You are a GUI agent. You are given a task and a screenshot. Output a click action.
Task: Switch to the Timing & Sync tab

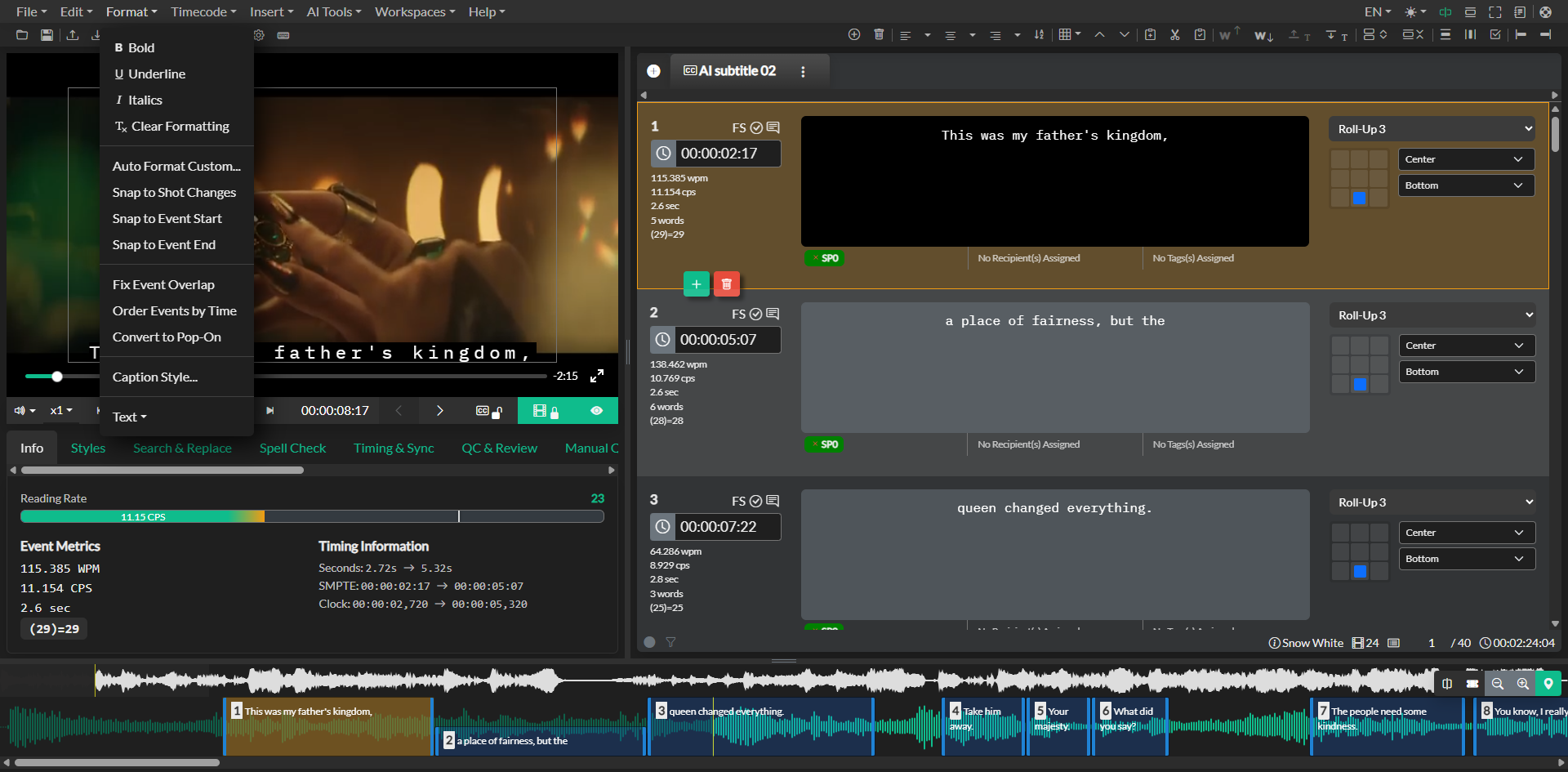click(394, 448)
